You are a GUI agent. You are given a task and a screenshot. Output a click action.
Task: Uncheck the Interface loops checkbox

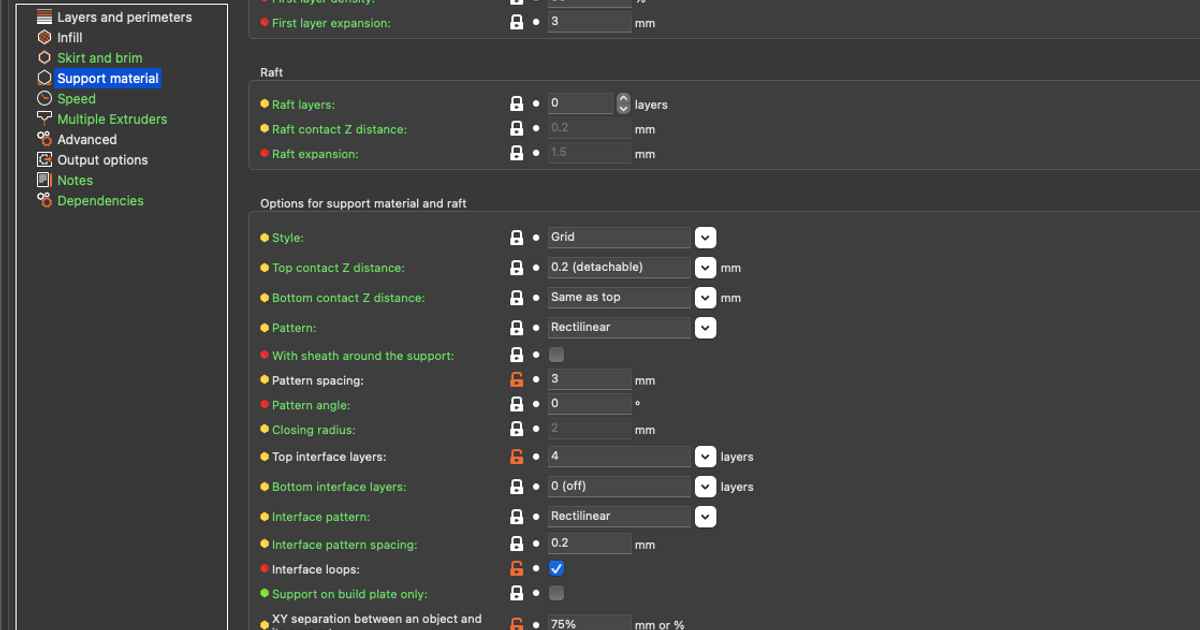click(557, 569)
